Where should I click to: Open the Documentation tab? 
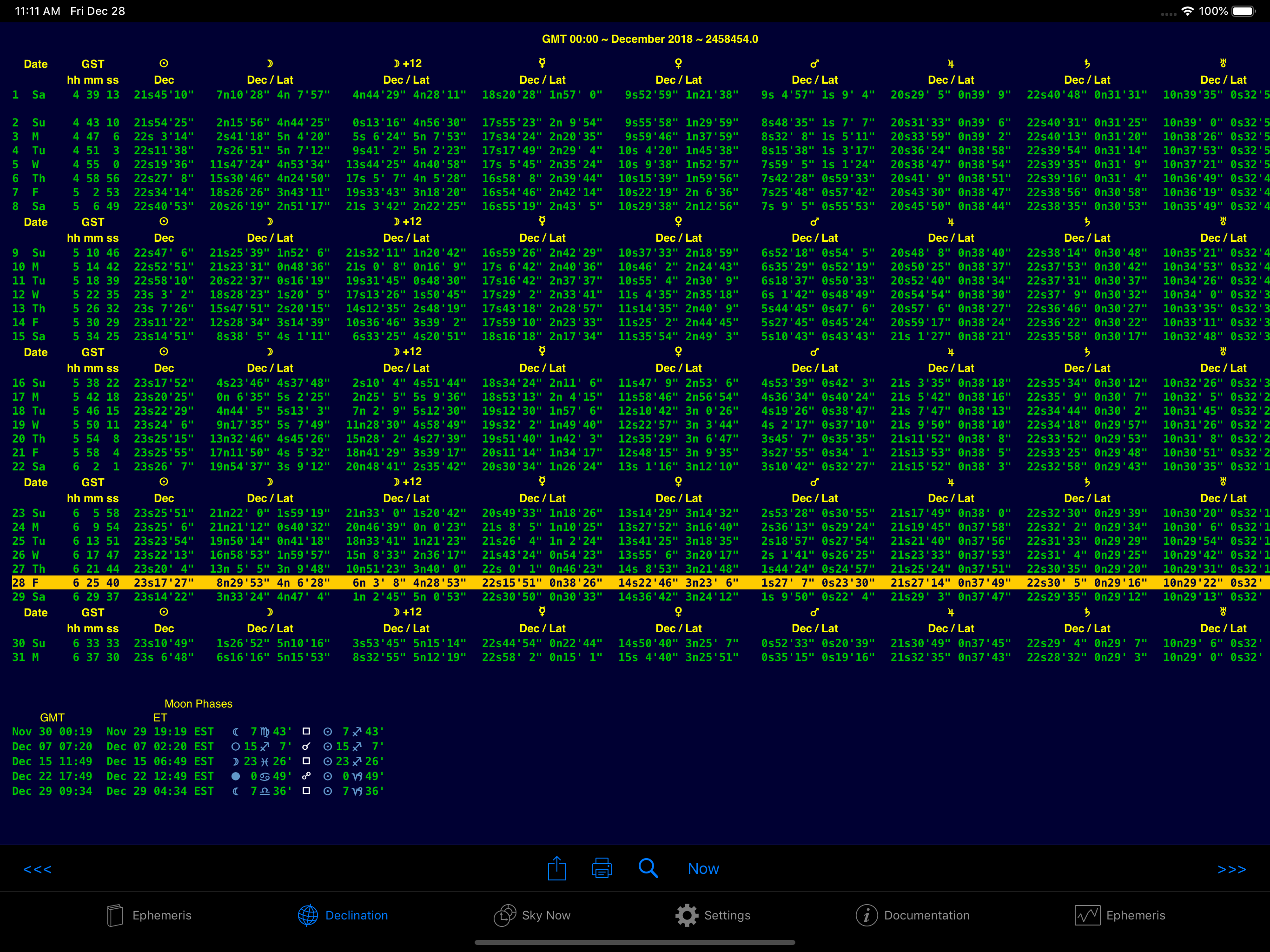click(913, 915)
